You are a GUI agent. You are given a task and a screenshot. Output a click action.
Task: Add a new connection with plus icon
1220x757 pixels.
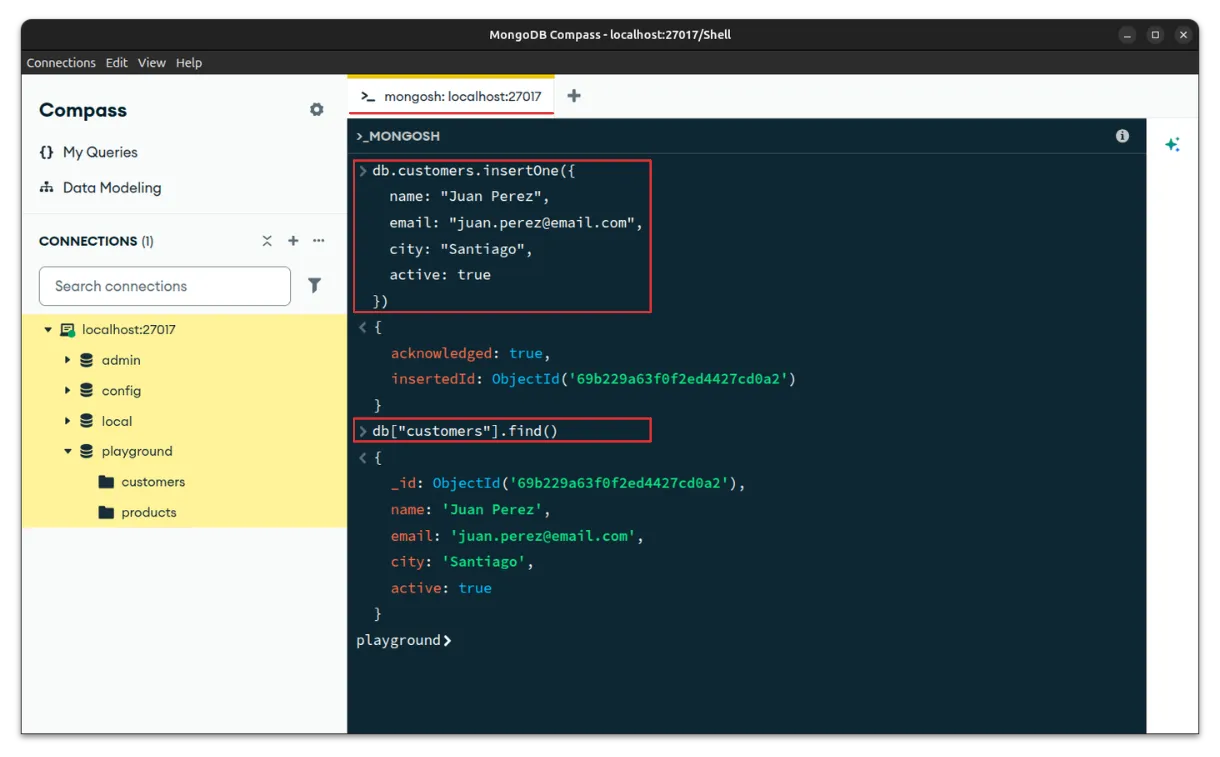pyautogui.click(x=293, y=241)
